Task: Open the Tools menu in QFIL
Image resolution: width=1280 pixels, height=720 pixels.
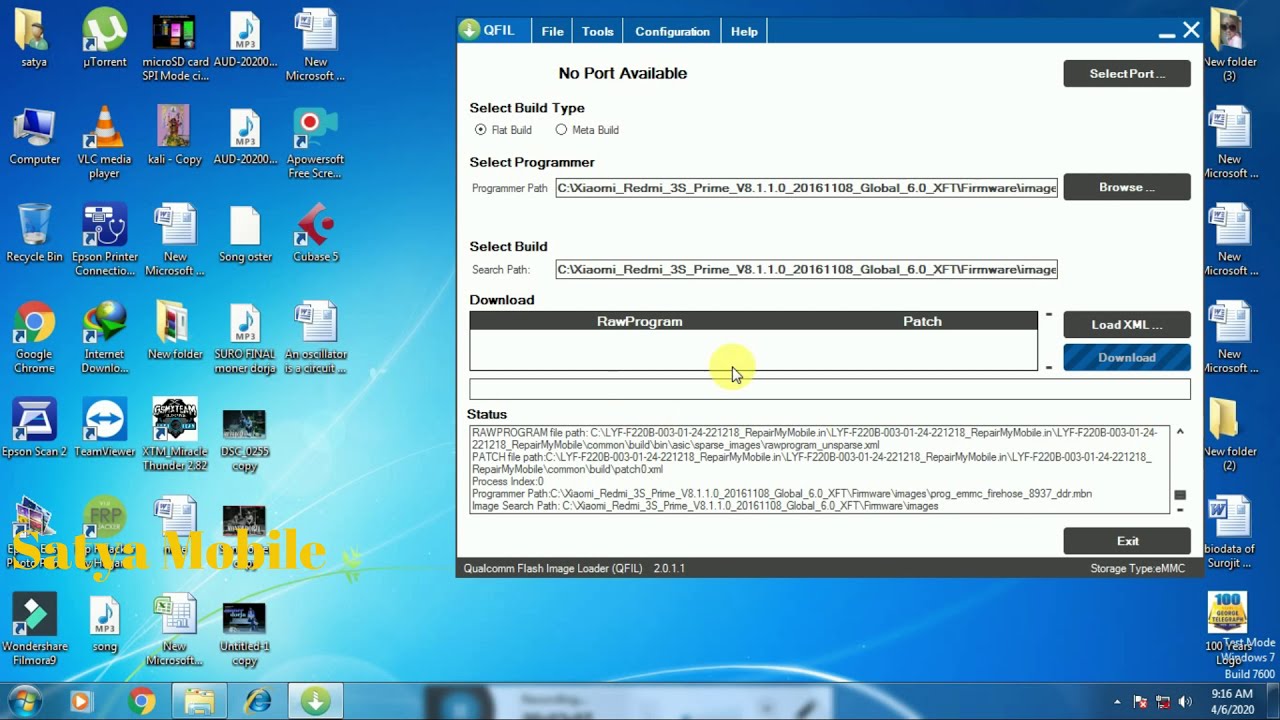Action: pyautogui.click(x=598, y=31)
